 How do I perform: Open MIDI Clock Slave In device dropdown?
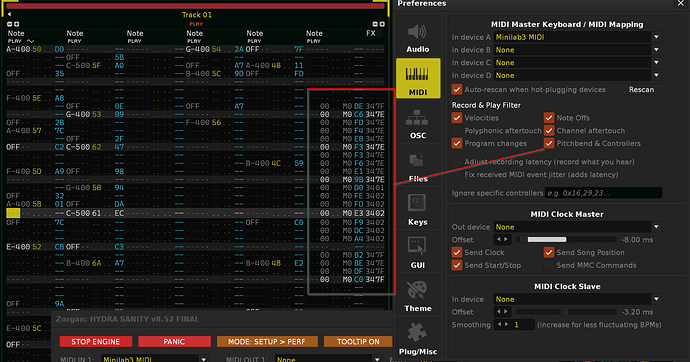tap(577, 299)
